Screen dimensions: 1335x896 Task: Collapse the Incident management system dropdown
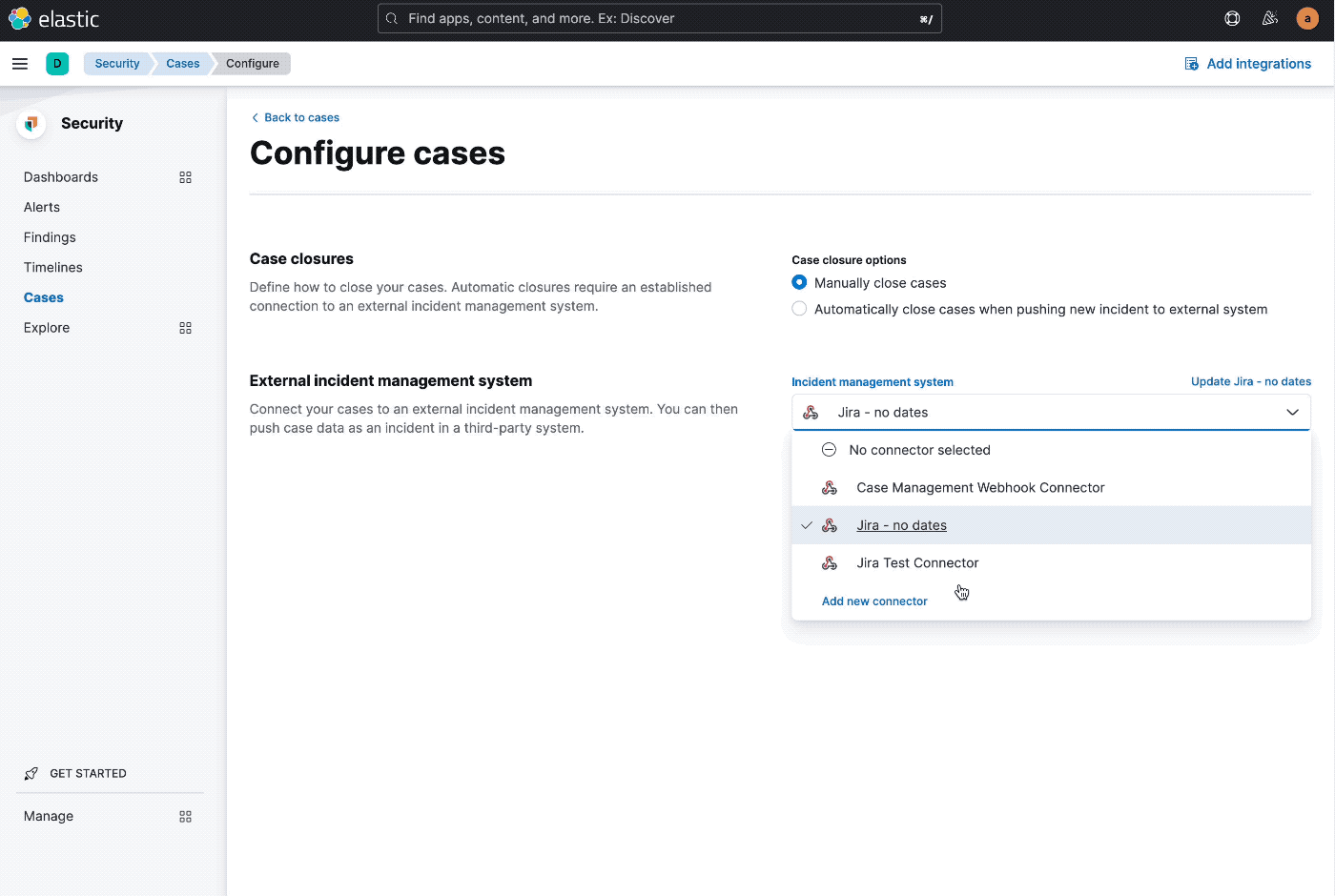[x=1293, y=412]
